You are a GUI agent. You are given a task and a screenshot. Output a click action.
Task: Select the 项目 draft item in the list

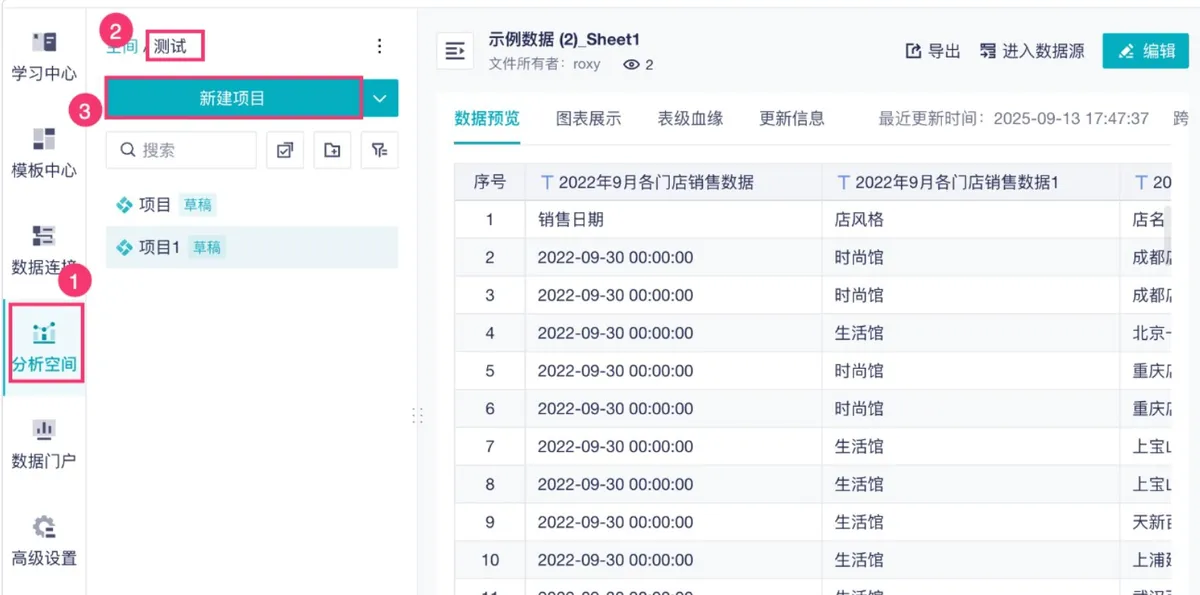click(252, 205)
